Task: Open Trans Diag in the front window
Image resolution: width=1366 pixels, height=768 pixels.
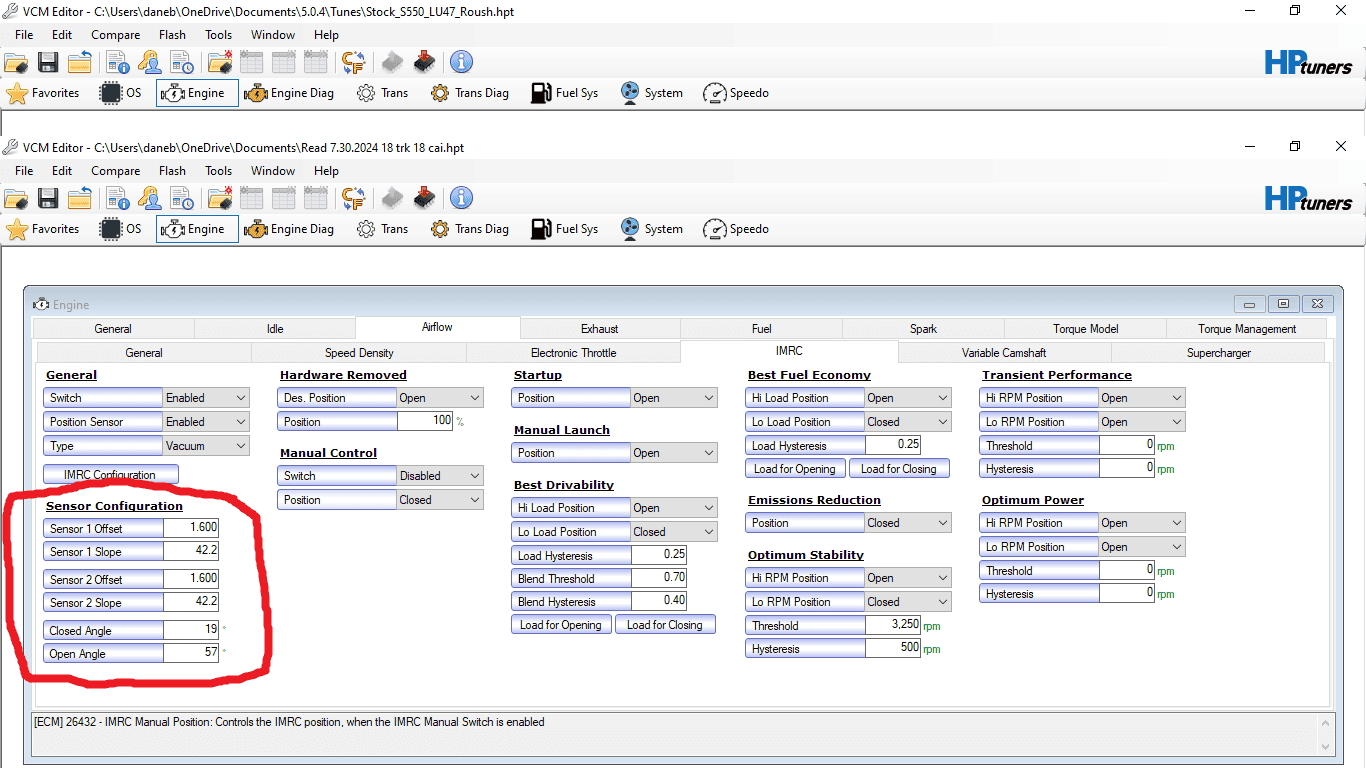Action: [x=469, y=229]
